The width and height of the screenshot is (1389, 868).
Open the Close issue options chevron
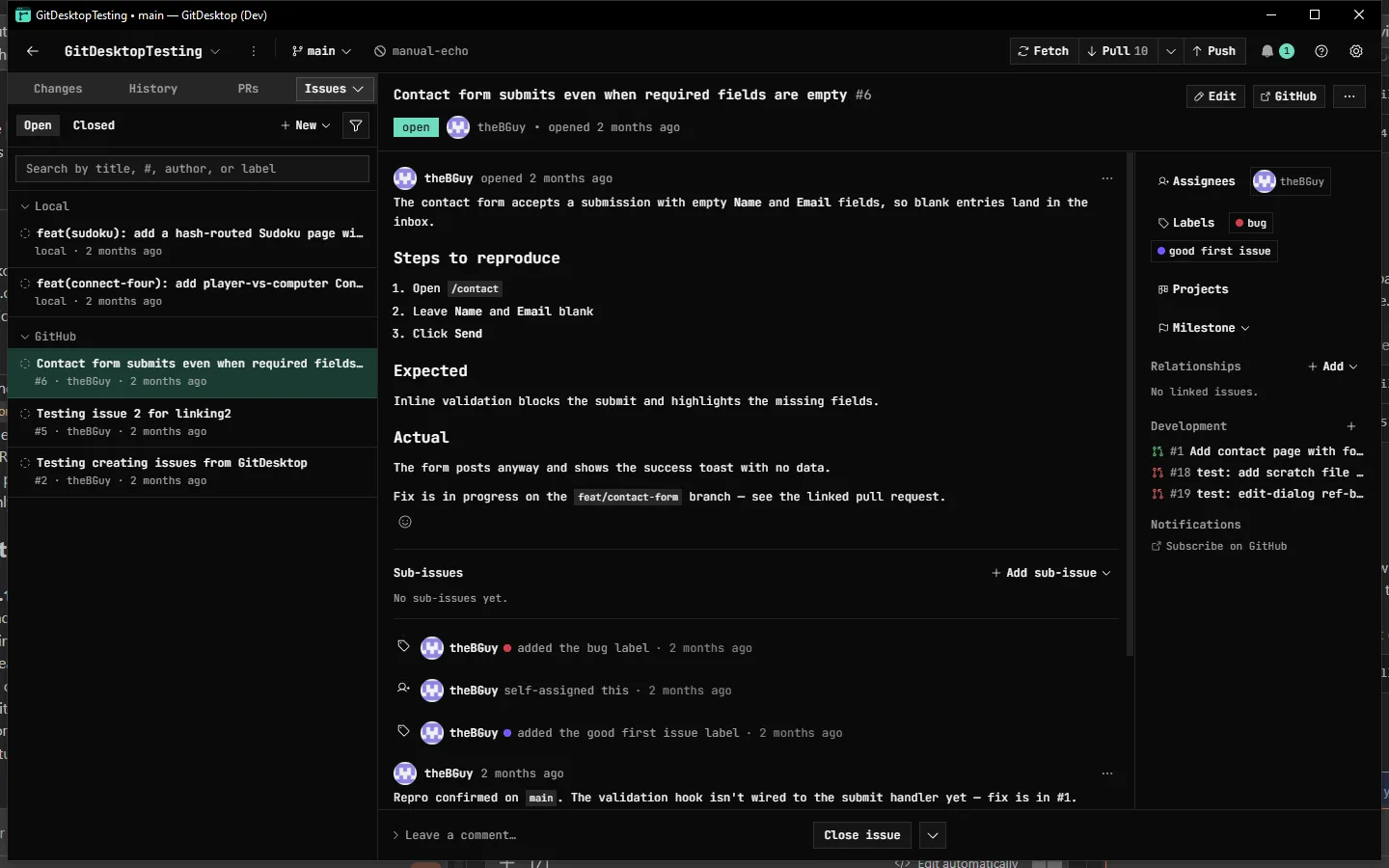point(932,835)
